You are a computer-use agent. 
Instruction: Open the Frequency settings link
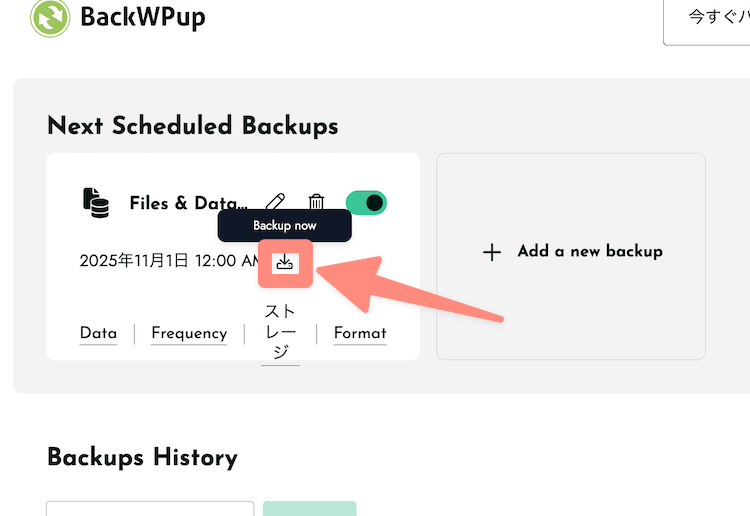coord(189,333)
